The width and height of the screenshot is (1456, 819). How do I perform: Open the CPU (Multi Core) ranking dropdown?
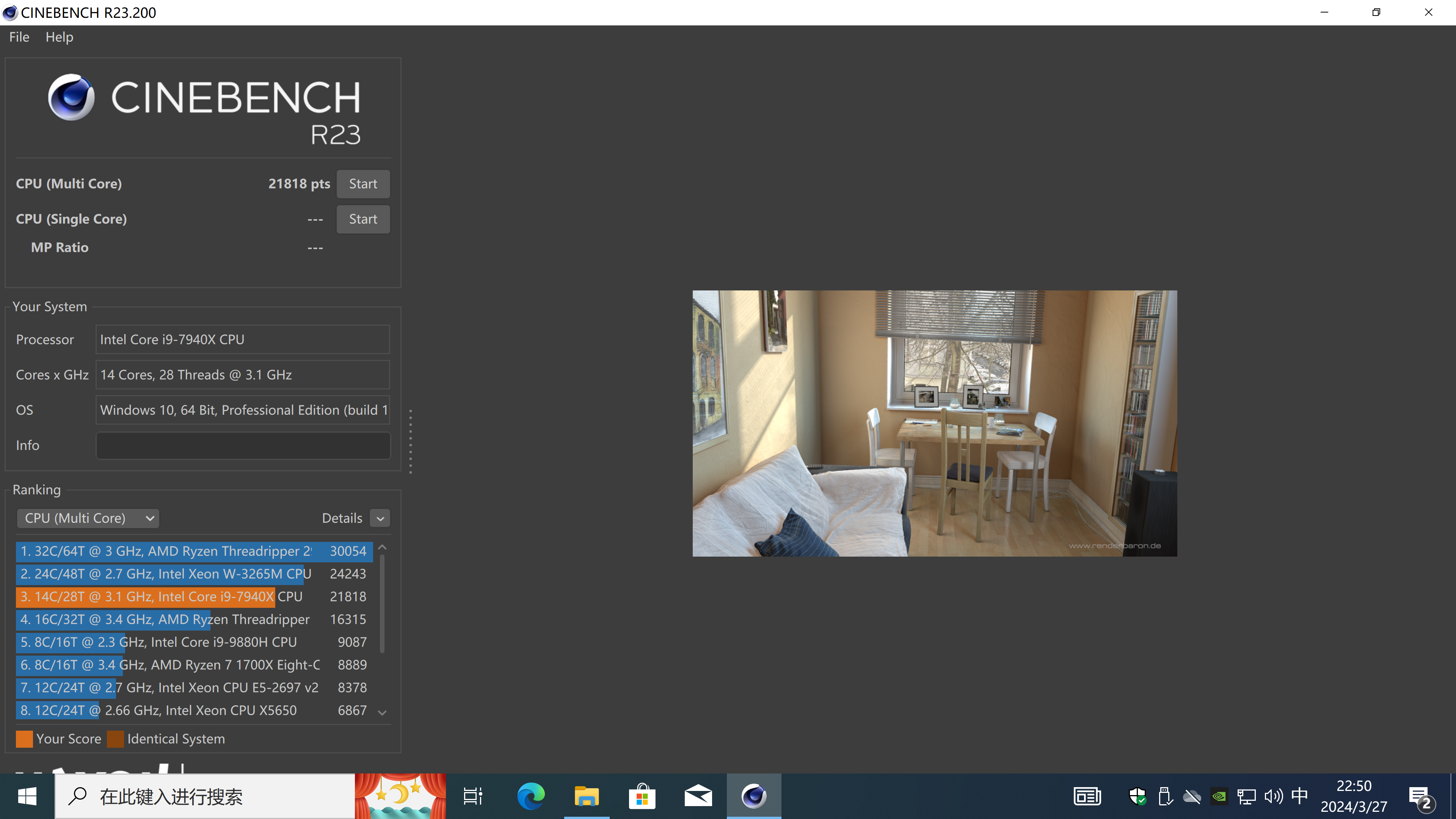[x=88, y=518]
